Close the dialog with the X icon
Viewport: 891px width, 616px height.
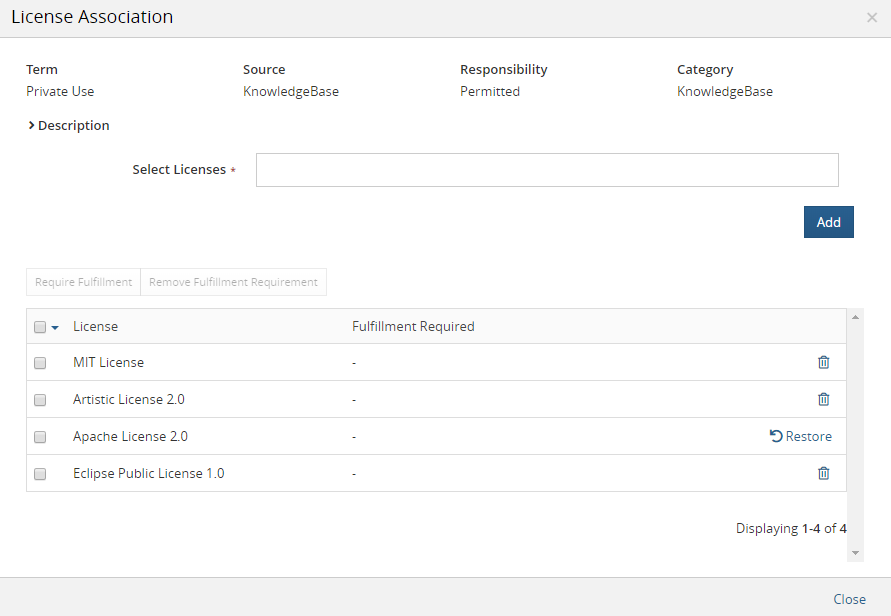(871, 17)
